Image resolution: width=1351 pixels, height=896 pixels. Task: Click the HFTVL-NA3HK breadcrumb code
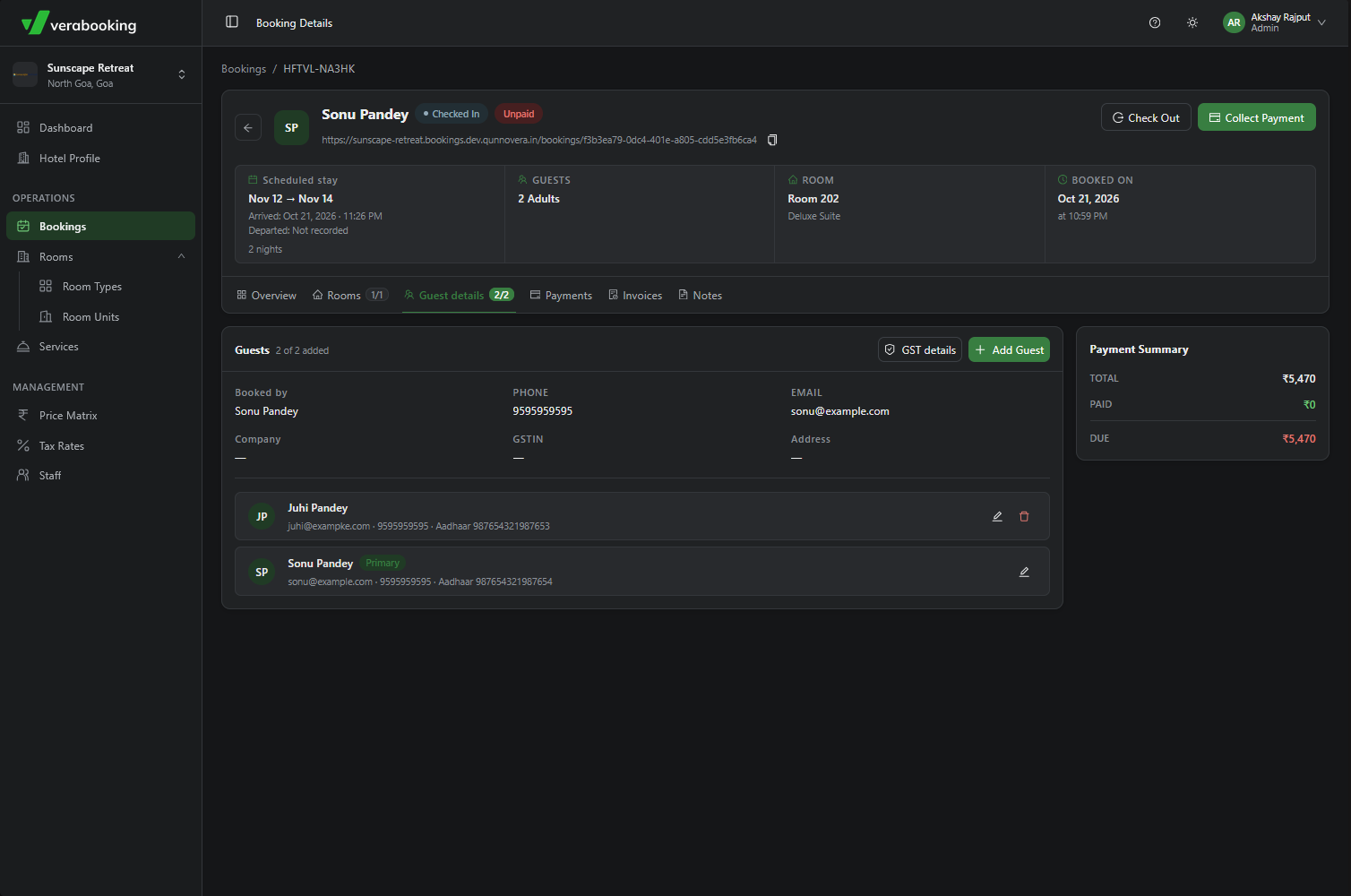click(x=319, y=69)
